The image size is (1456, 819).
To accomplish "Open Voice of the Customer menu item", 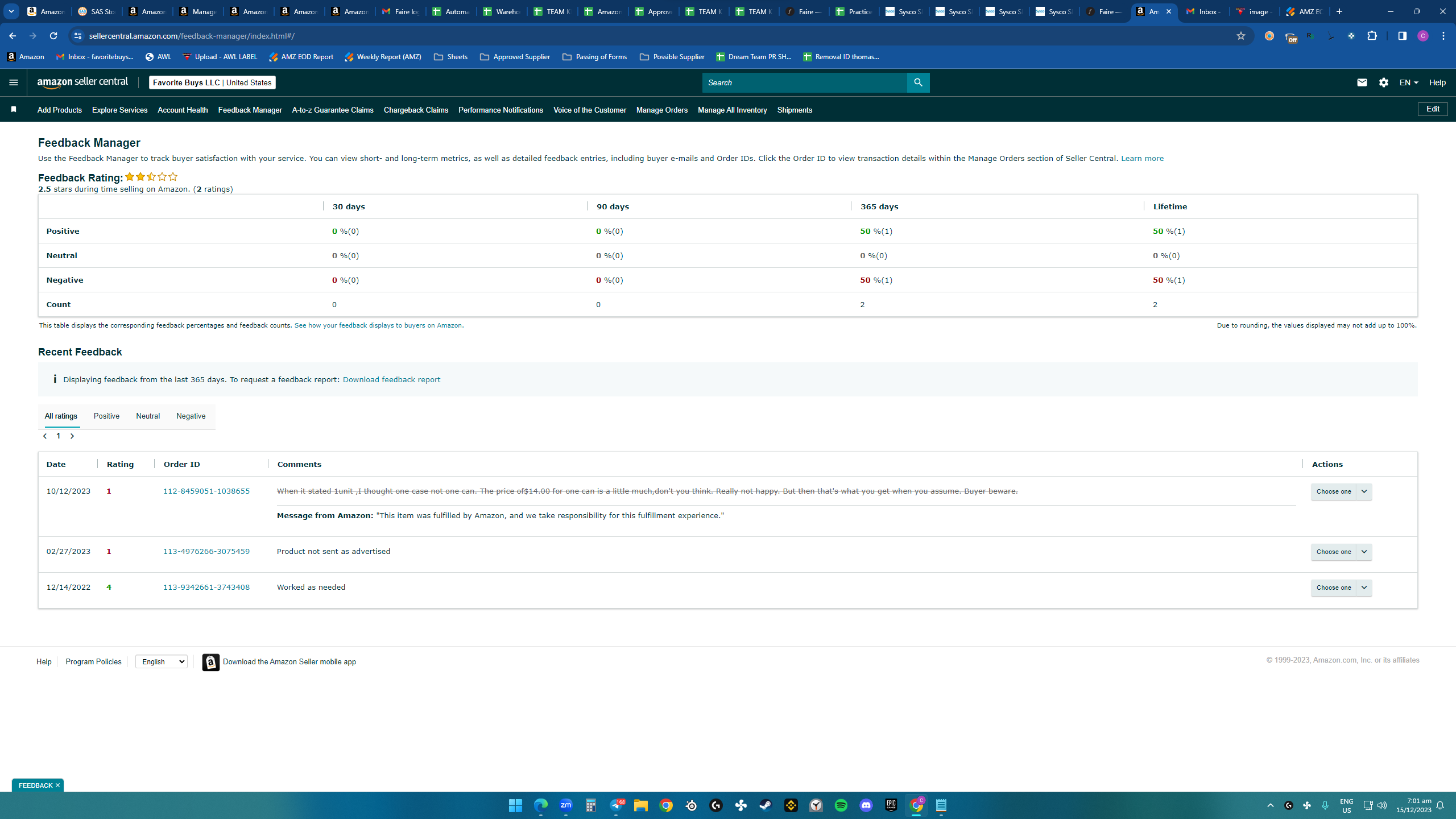I will 590,110.
